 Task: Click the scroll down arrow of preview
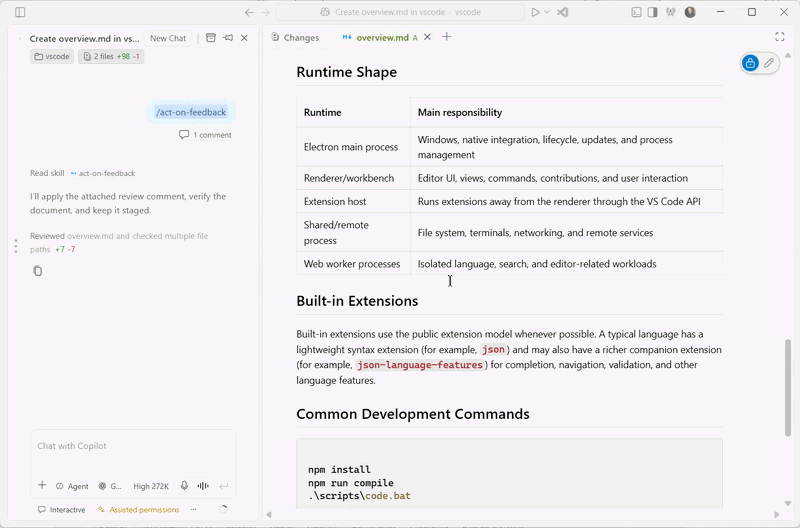tap(788, 504)
